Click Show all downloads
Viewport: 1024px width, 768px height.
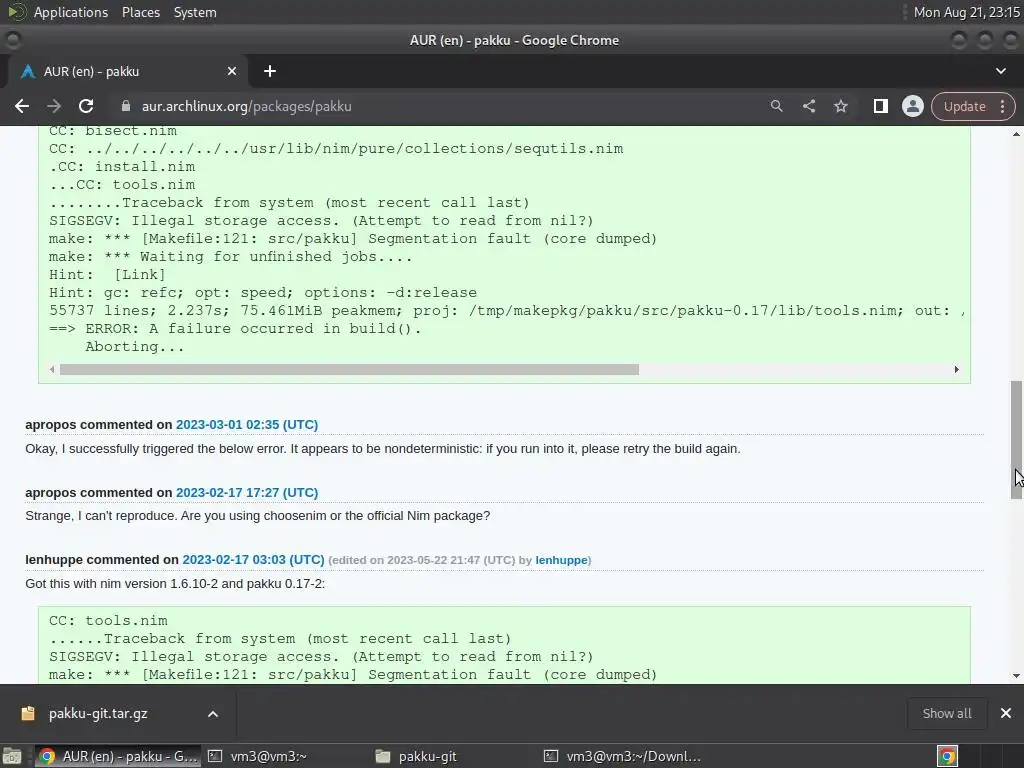[947, 714]
